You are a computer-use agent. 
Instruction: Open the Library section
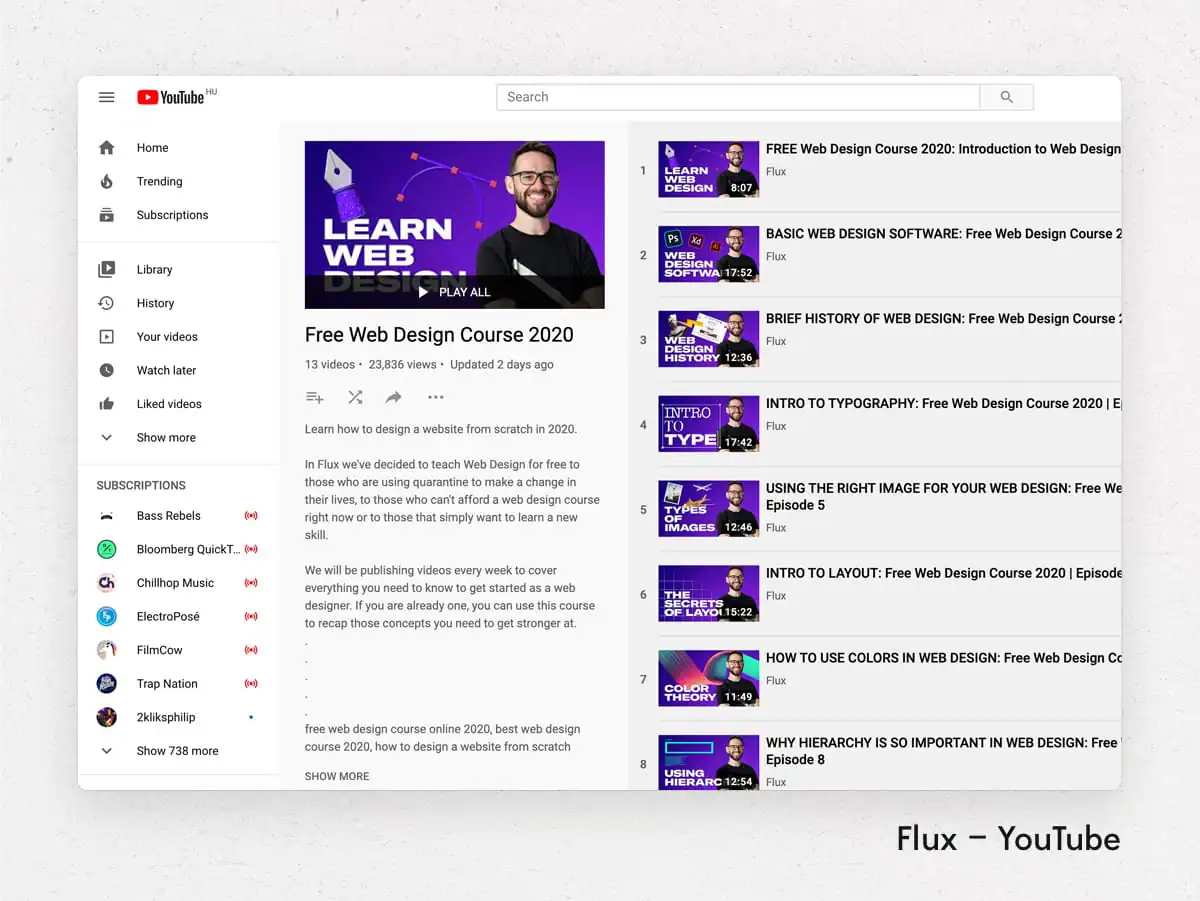155,269
